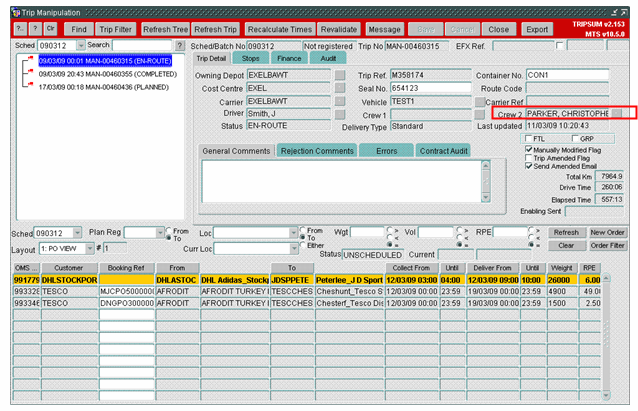Click the Seal No. field showing 654123
The width and height of the screenshot is (638, 411).
[x=430, y=88]
